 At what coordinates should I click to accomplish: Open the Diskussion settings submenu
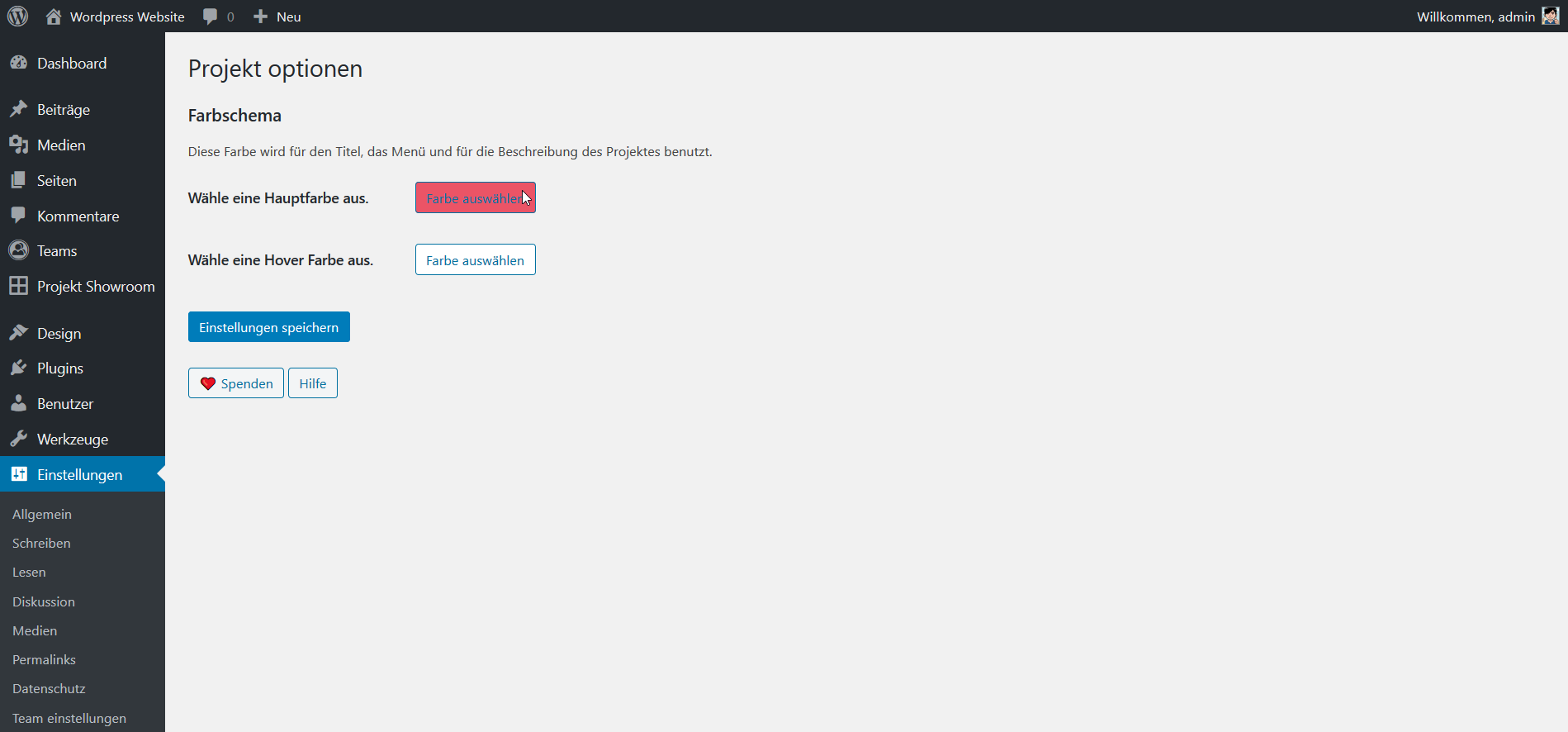44,601
